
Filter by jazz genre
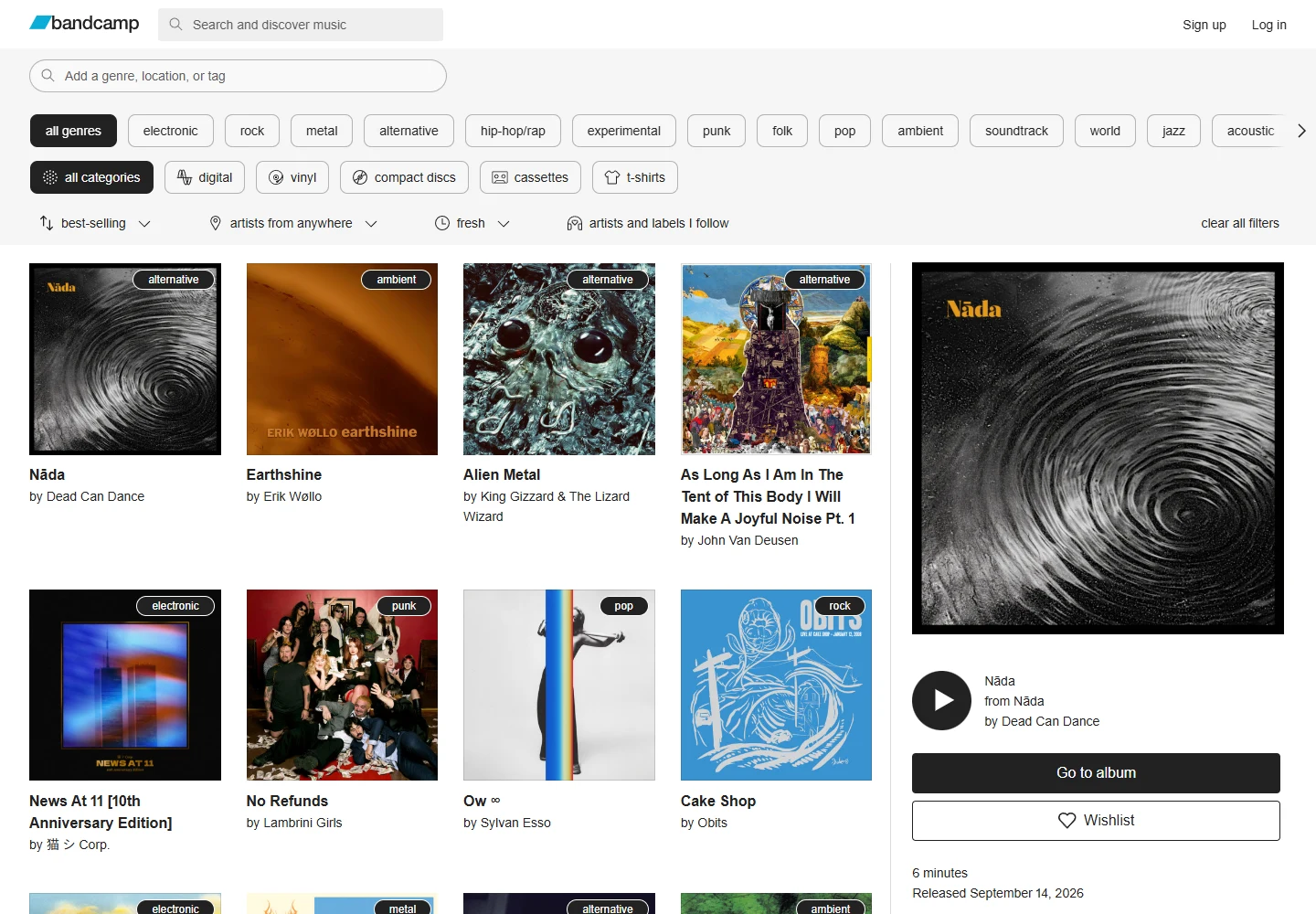tap(1173, 131)
